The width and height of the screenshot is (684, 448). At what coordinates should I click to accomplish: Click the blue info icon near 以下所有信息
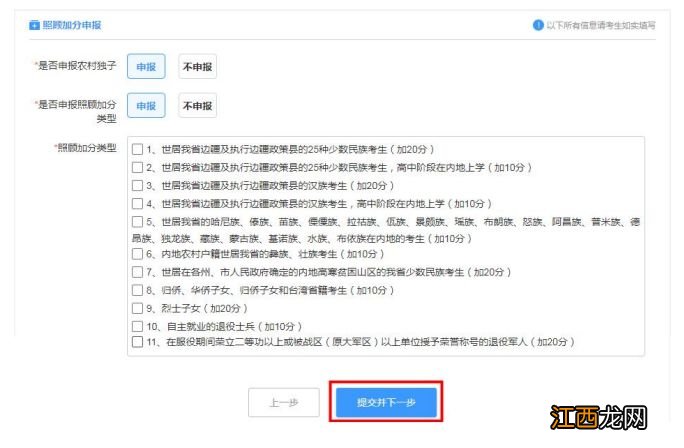point(538,25)
